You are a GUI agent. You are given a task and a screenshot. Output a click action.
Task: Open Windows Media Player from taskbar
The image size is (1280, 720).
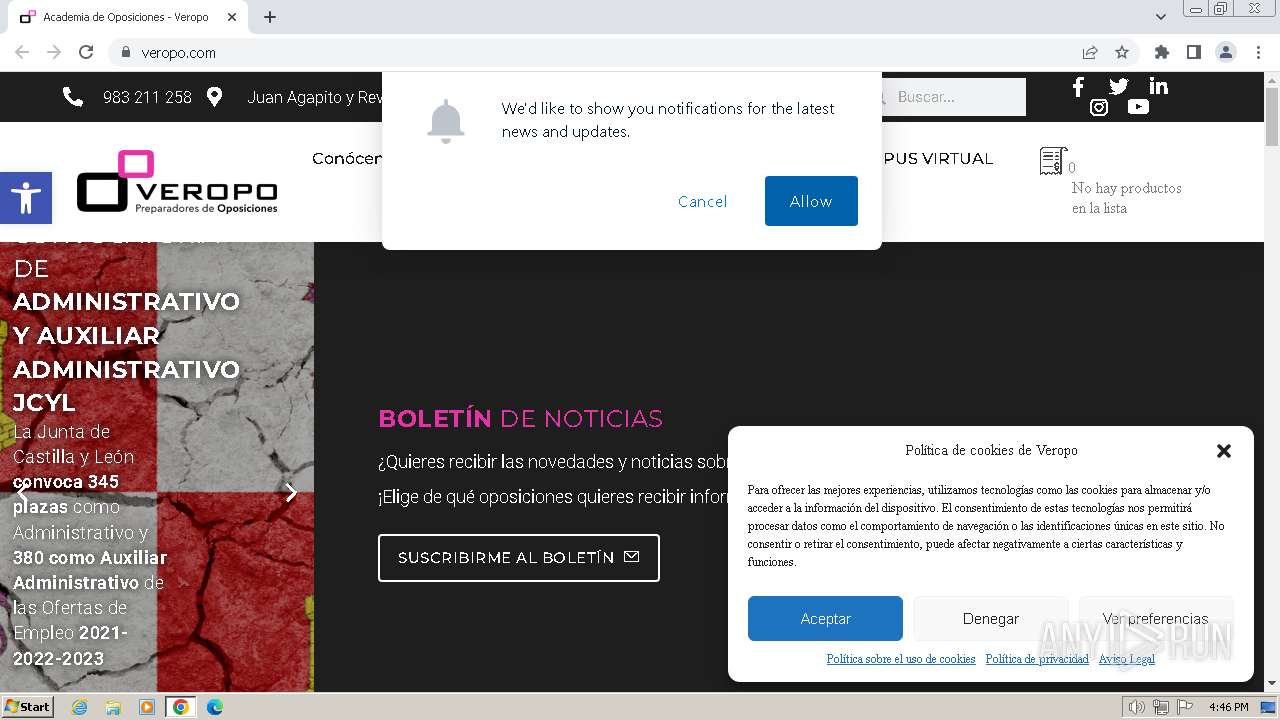(147, 707)
